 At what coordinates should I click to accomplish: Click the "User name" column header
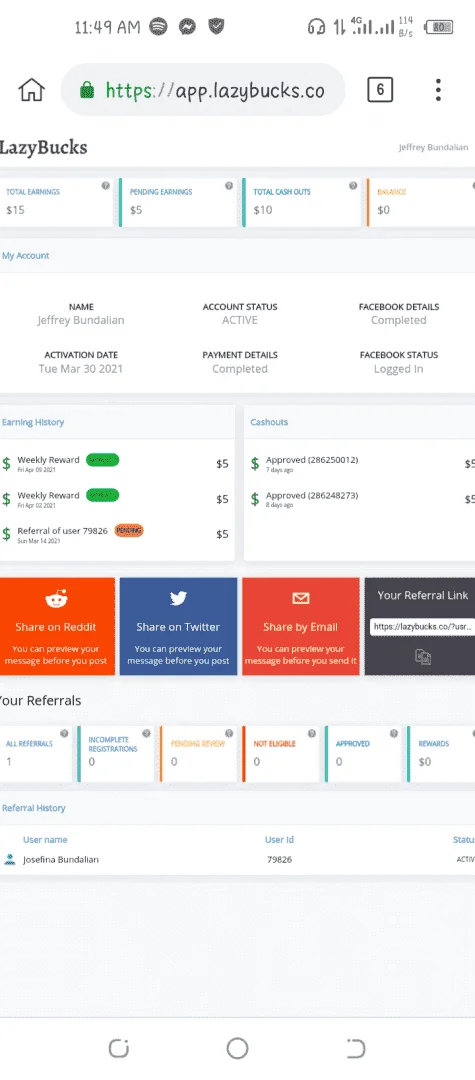click(45, 840)
